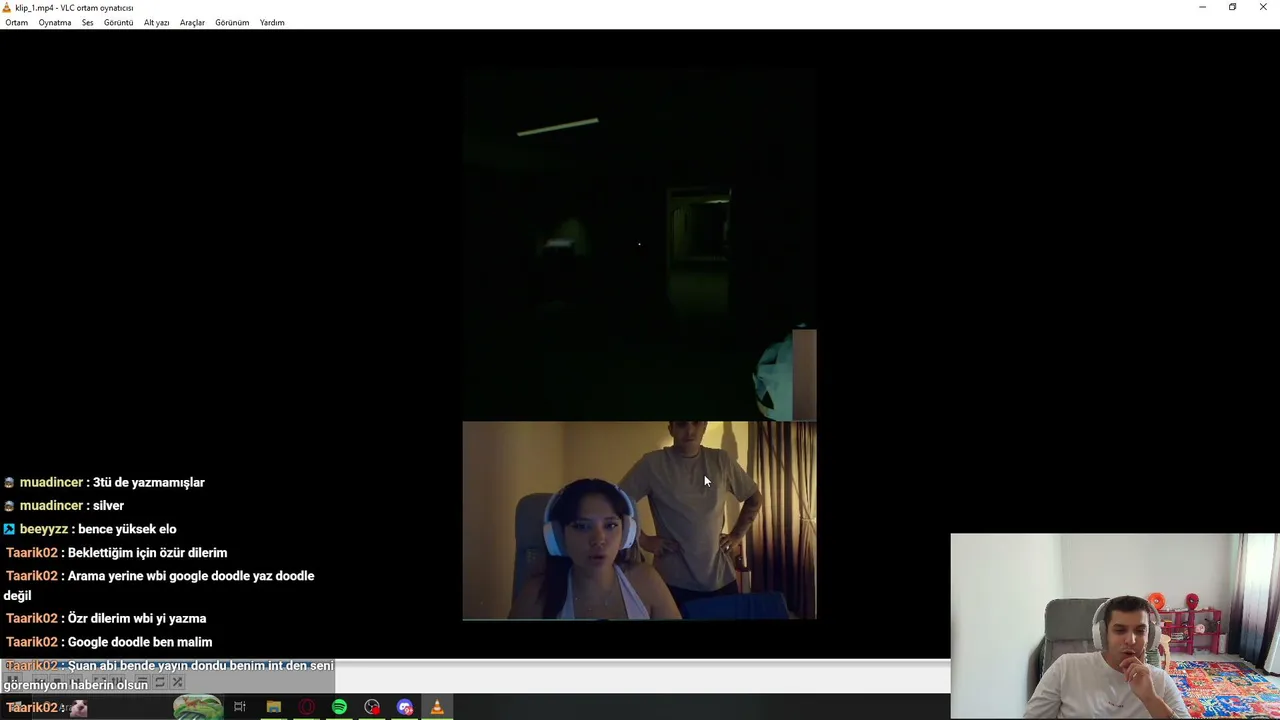
Task: Click chat message "3tü de yazmamışlar"
Action: [x=148, y=482]
